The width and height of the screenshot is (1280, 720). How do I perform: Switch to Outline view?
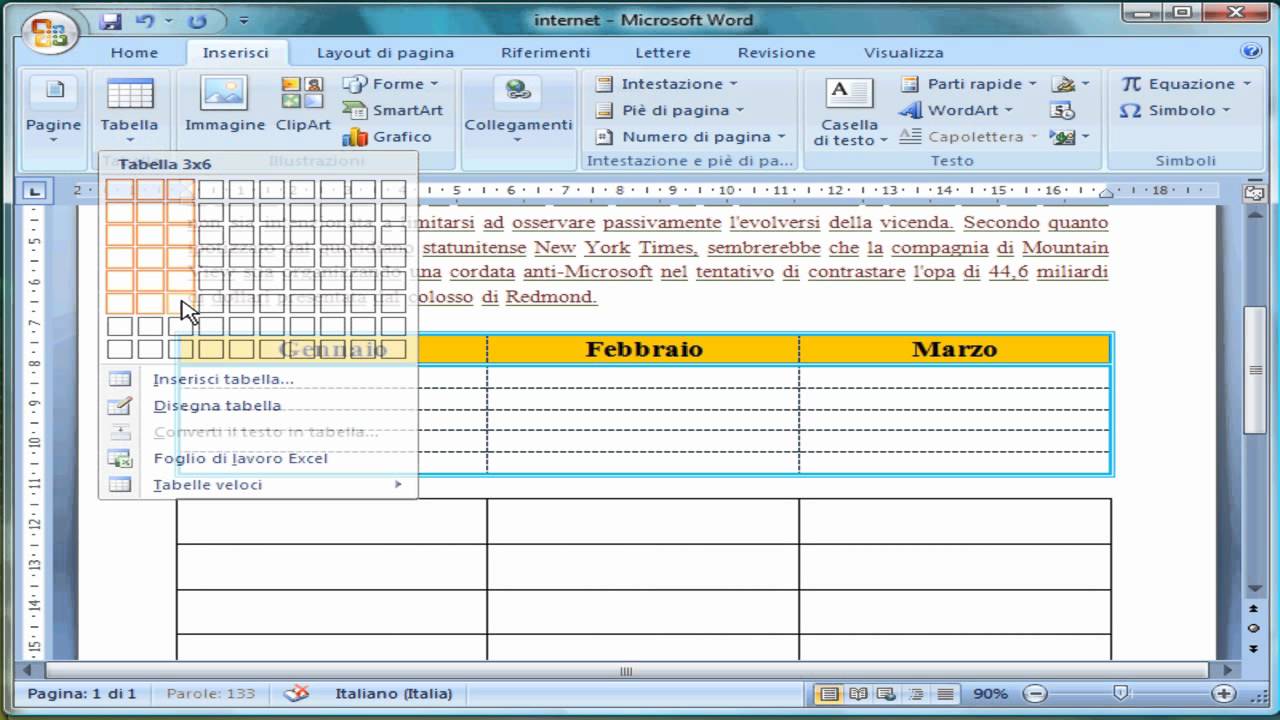pos(916,693)
